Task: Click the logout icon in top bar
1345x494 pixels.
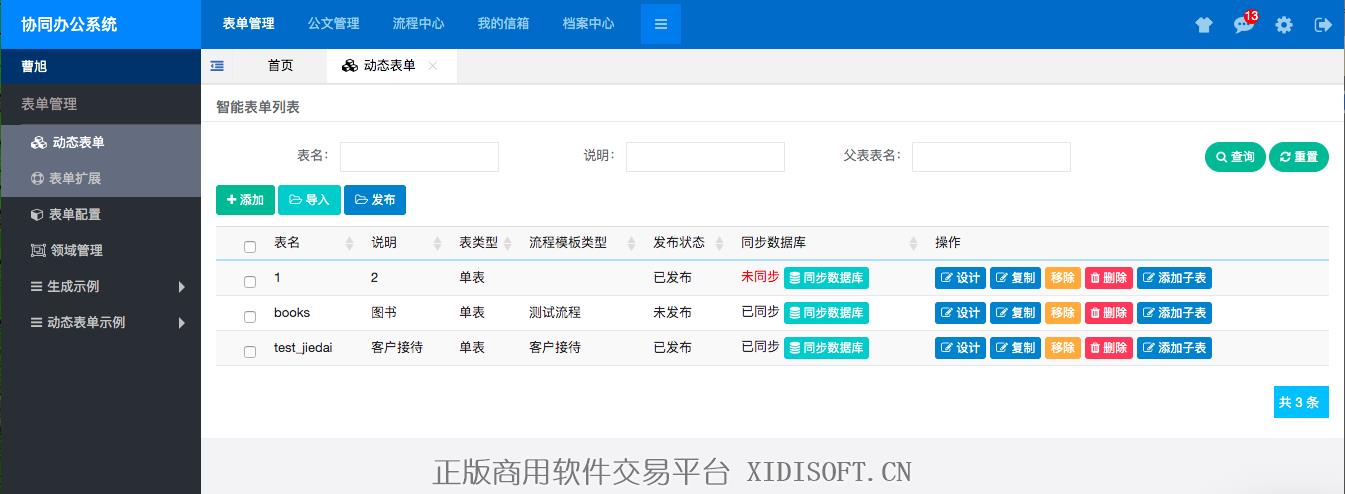Action: tap(1323, 25)
